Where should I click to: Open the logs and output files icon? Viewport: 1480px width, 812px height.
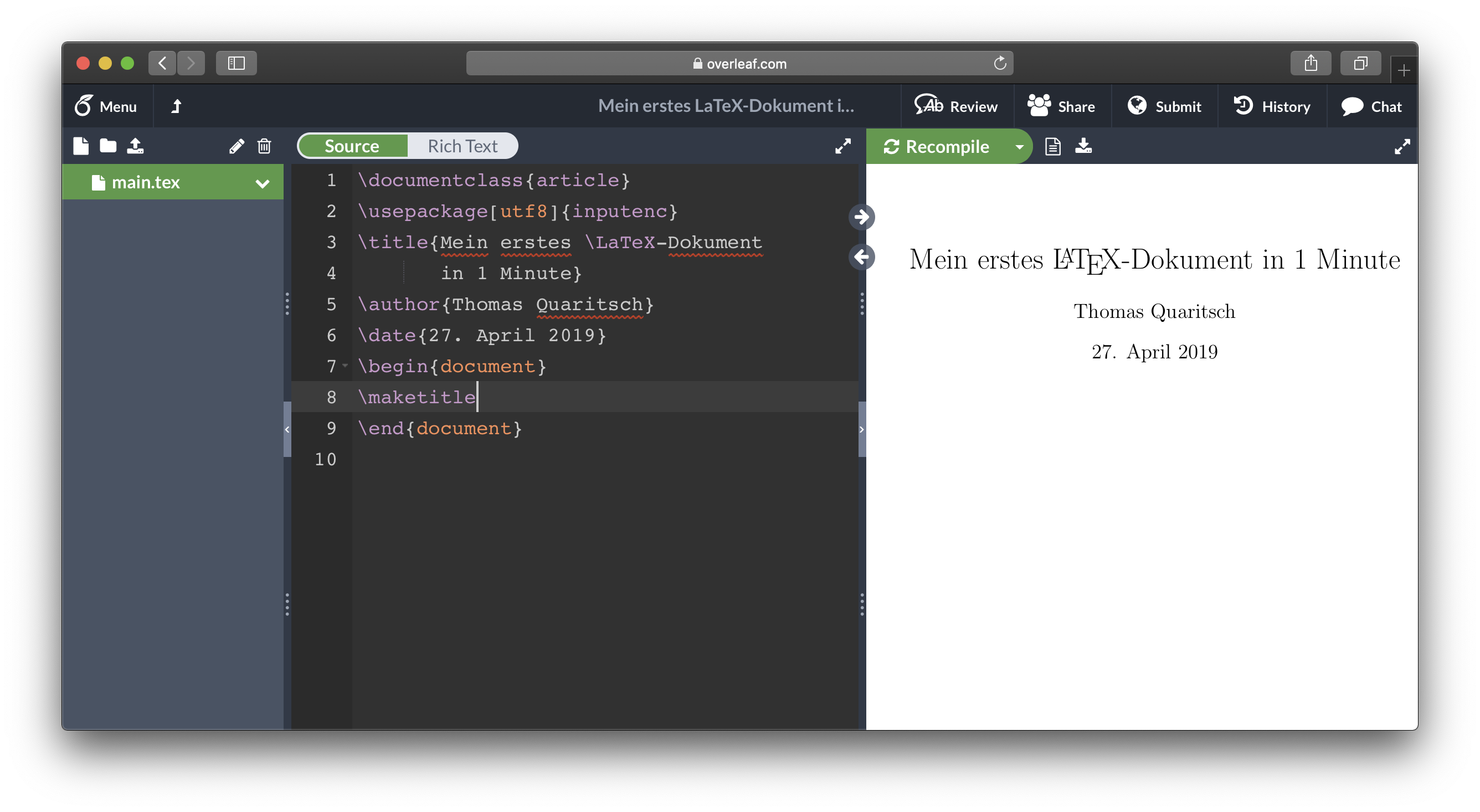click(x=1052, y=147)
